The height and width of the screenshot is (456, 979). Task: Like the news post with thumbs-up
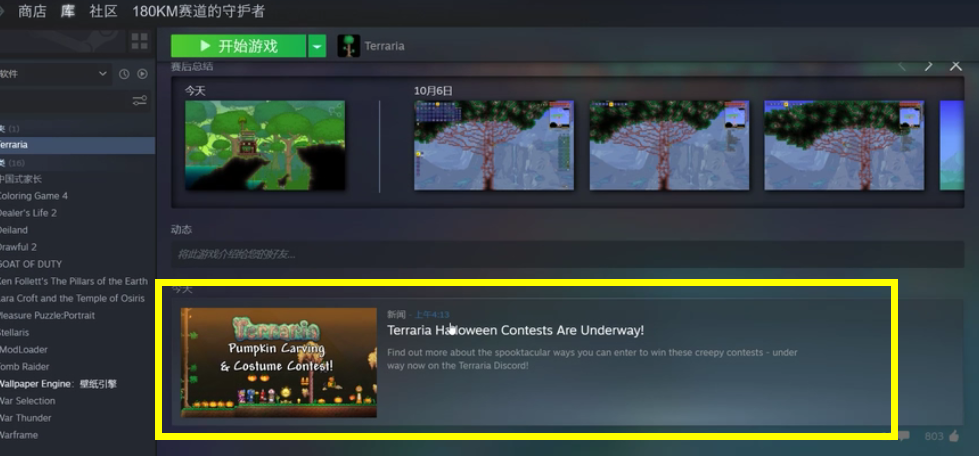(954, 436)
